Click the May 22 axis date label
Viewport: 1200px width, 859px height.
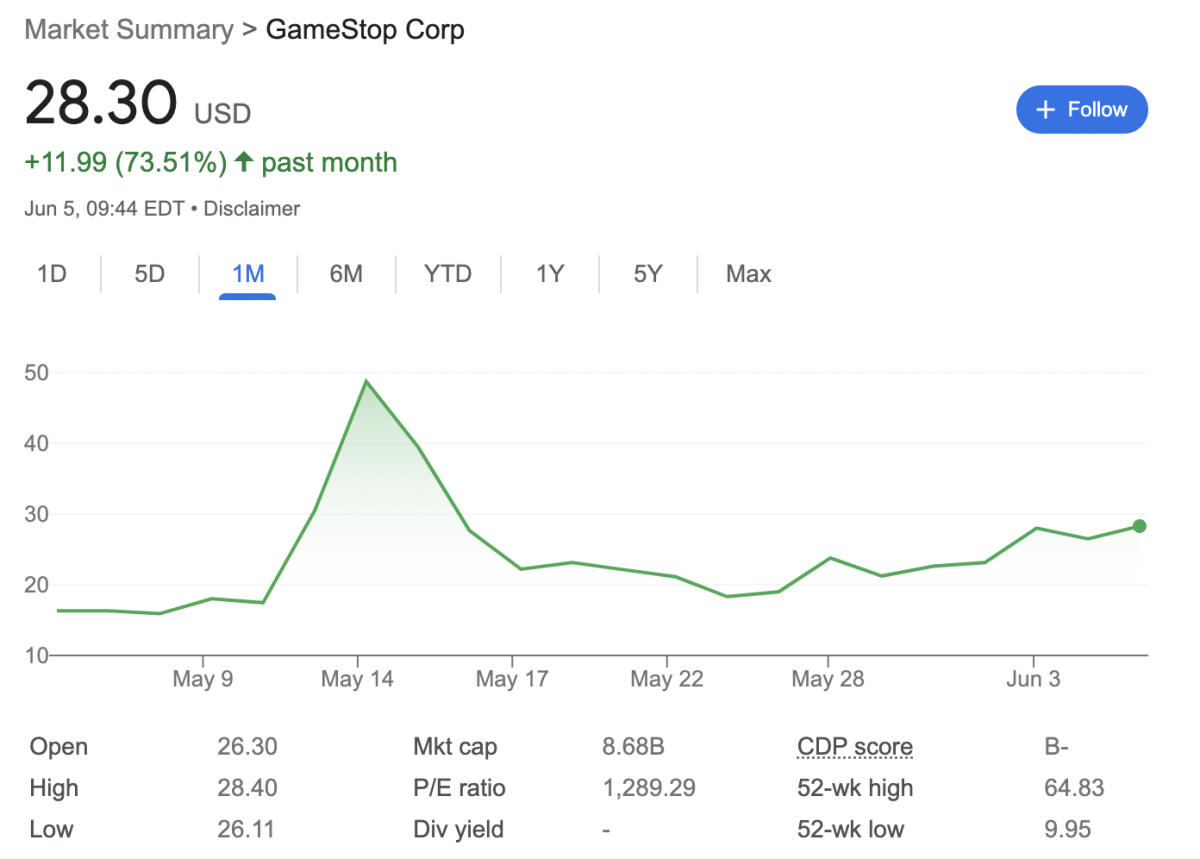point(667,680)
